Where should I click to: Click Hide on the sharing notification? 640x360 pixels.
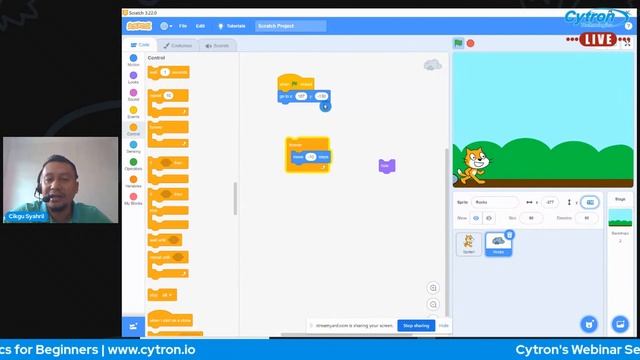pyautogui.click(x=444, y=326)
